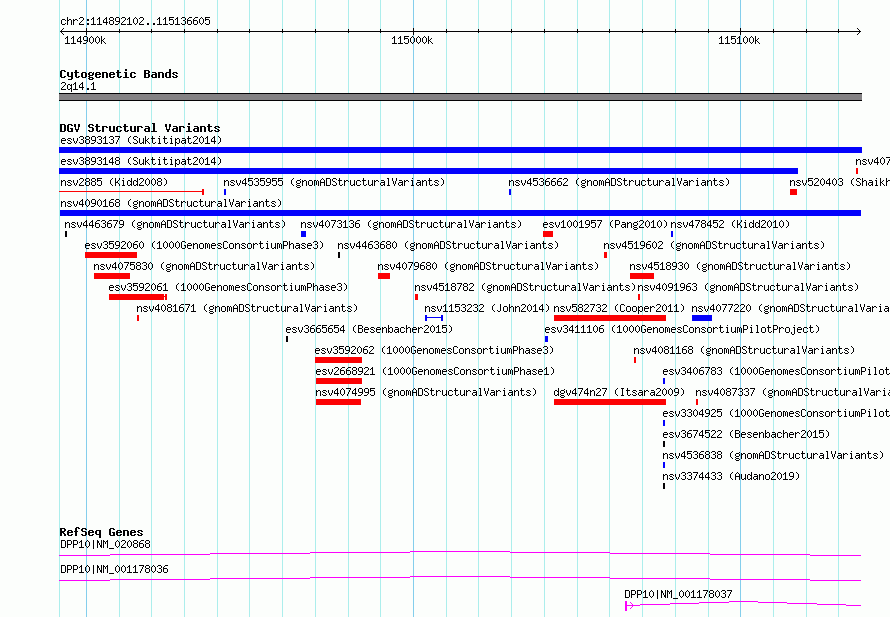Open nsv4535955 gnomAD variant label
Viewport: 890px width, 617px height.
click(x=334, y=182)
